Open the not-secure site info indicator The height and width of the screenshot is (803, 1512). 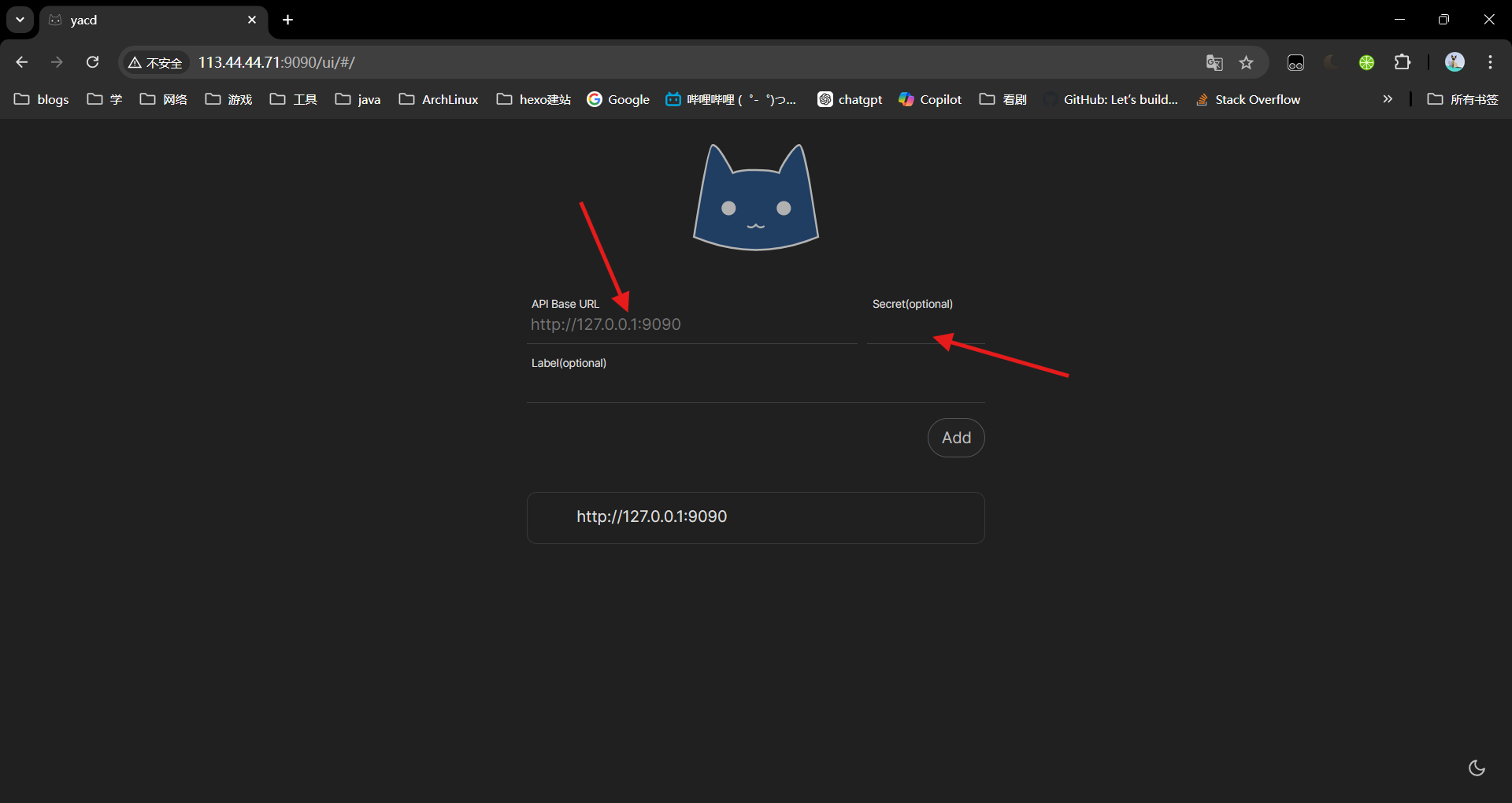156,62
